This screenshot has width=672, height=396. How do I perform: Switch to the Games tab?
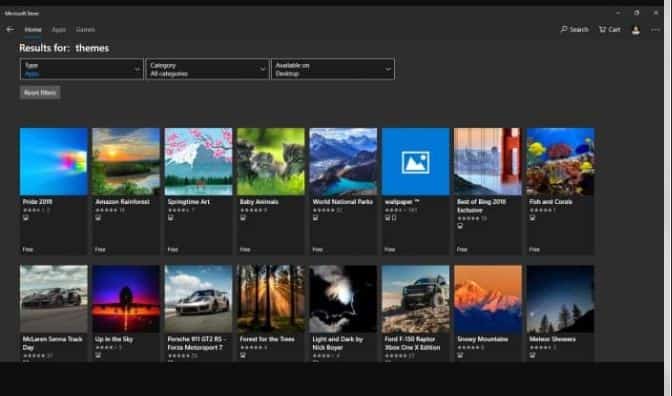coord(85,30)
